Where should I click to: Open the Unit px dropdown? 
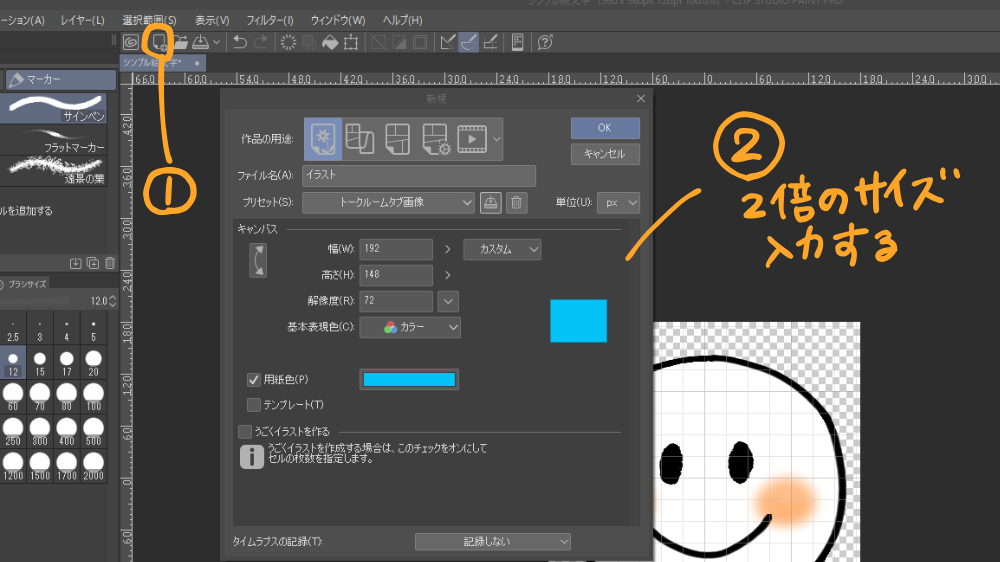coord(618,203)
